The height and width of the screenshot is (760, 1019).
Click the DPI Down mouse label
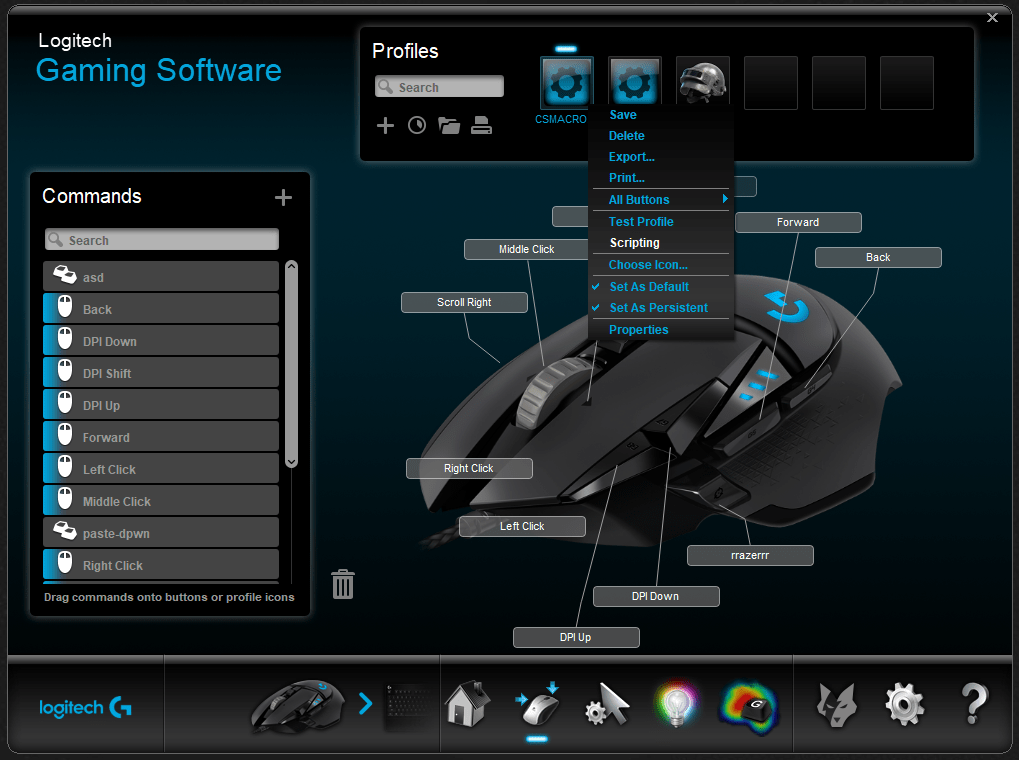656,596
